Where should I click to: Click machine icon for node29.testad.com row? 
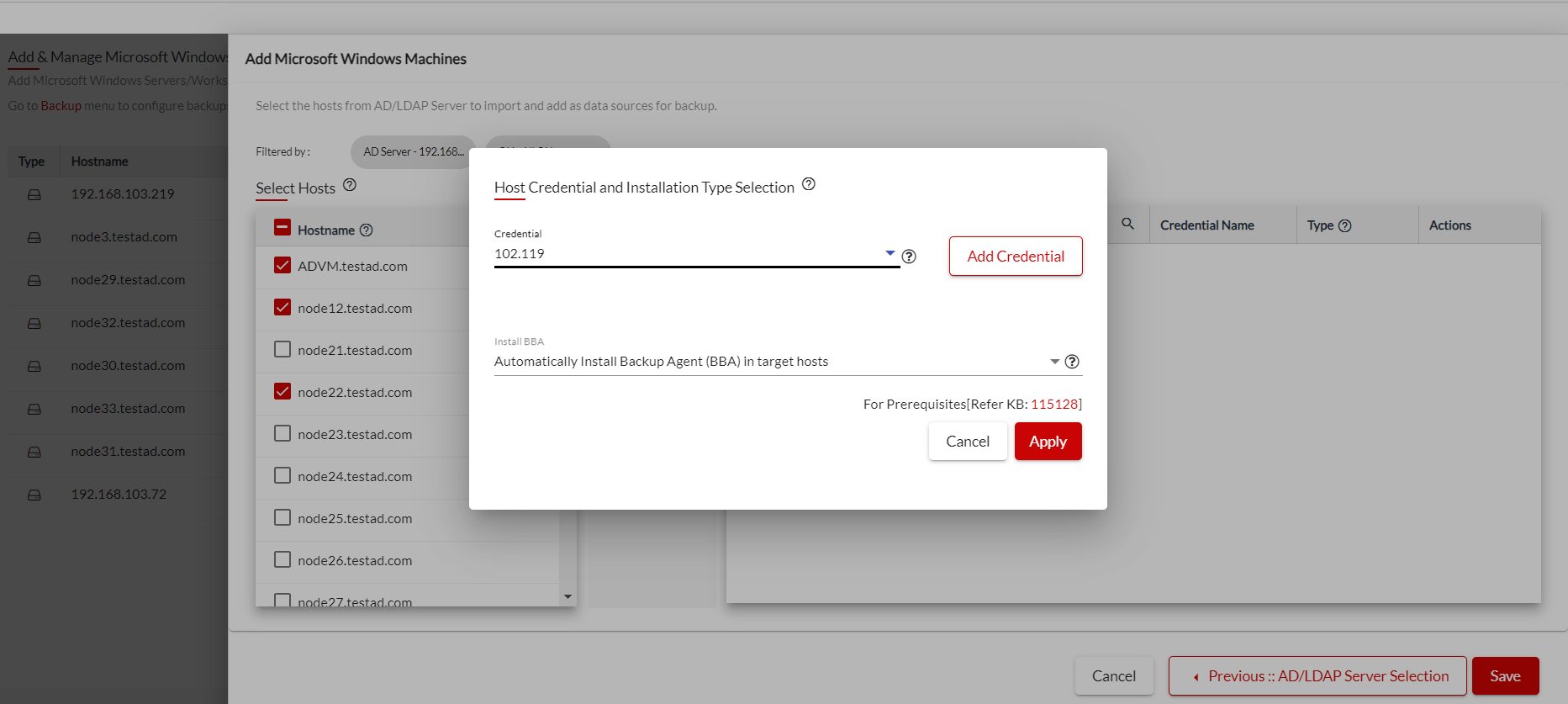(x=34, y=280)
